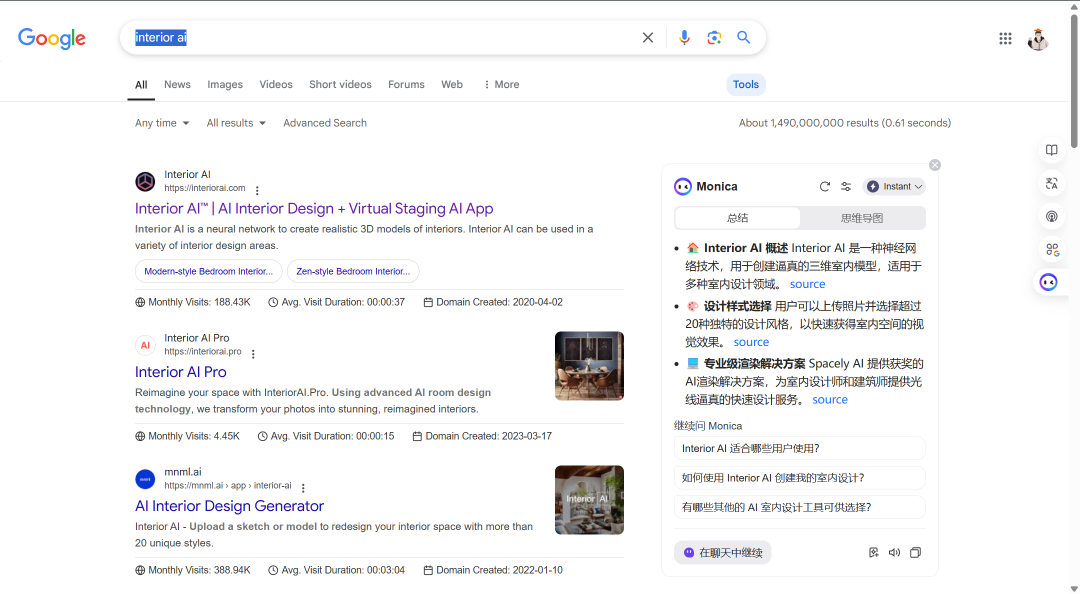Open the Google logo homepage
1080x594 pixels.
[52, 38]
